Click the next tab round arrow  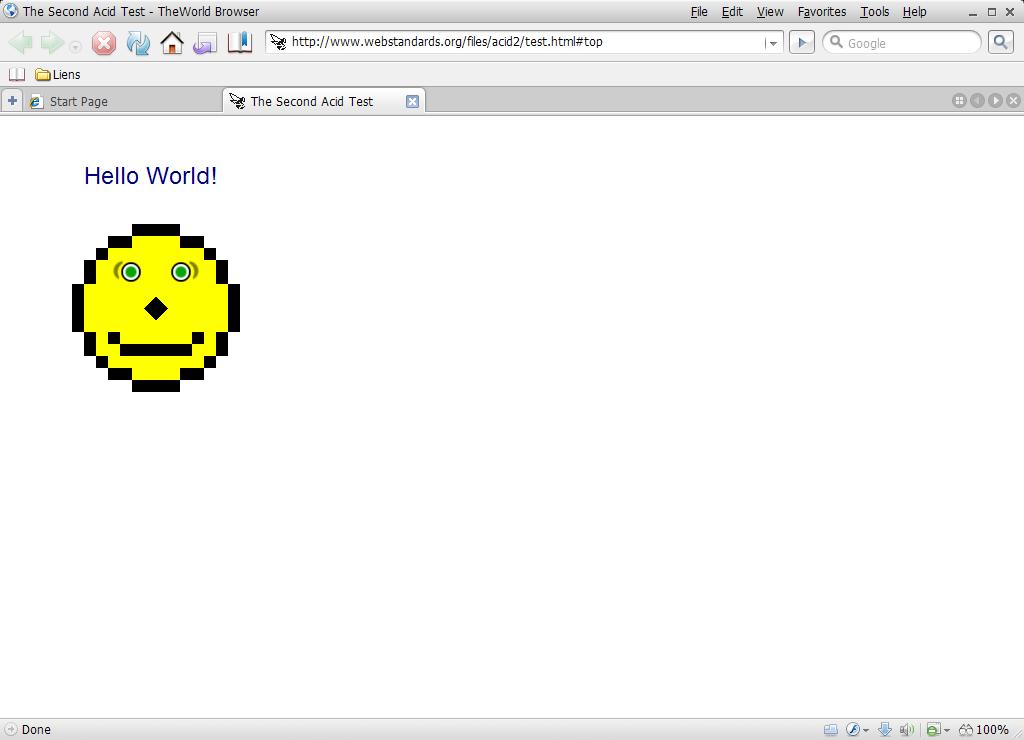pyautogui.click(x=995, y=101)
